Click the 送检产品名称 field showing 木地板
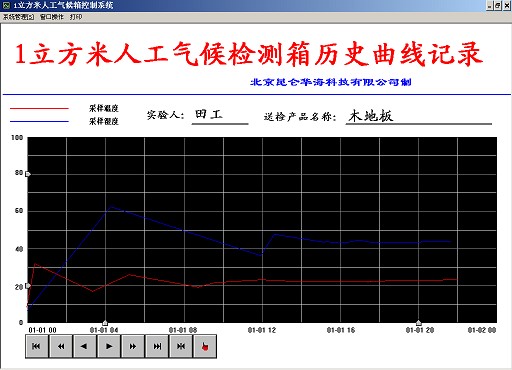The width and height of the screenshot is (512, 370). point(418,116)
